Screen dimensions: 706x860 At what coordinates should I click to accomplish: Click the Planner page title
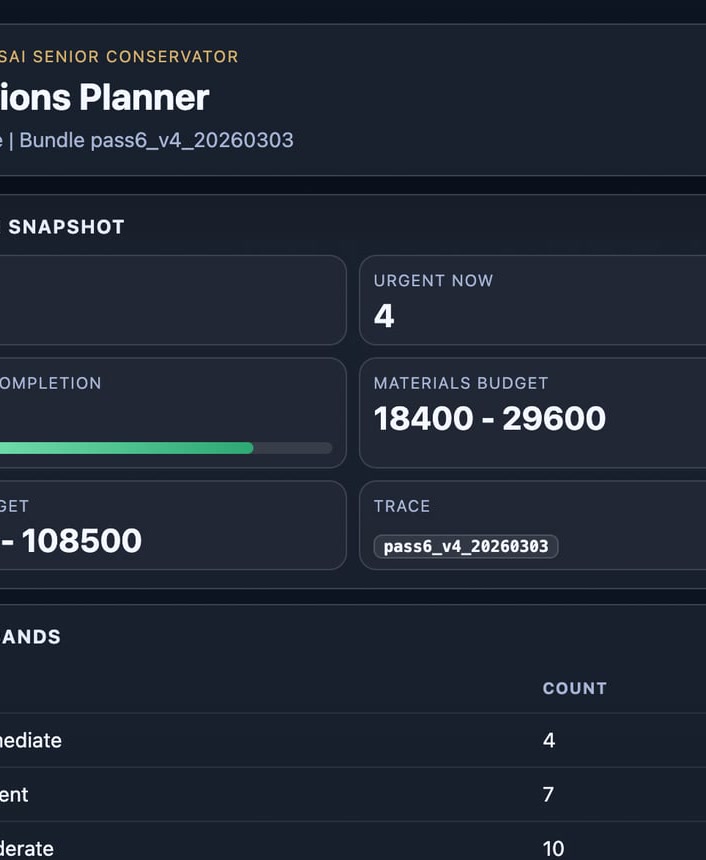click(x=104, y=97)
